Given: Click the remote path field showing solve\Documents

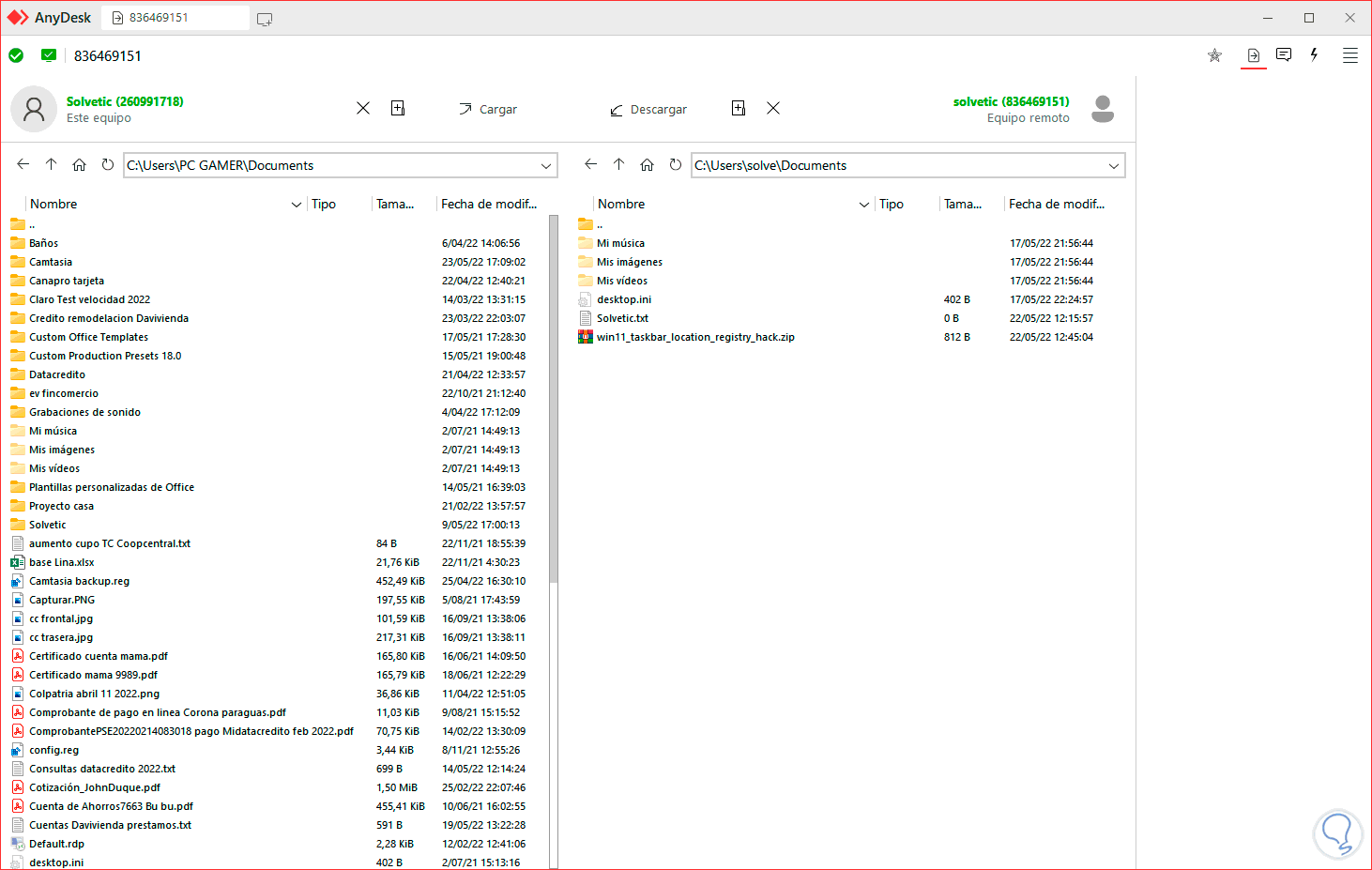Looking at the screenshot, I should tap(908, 165).
